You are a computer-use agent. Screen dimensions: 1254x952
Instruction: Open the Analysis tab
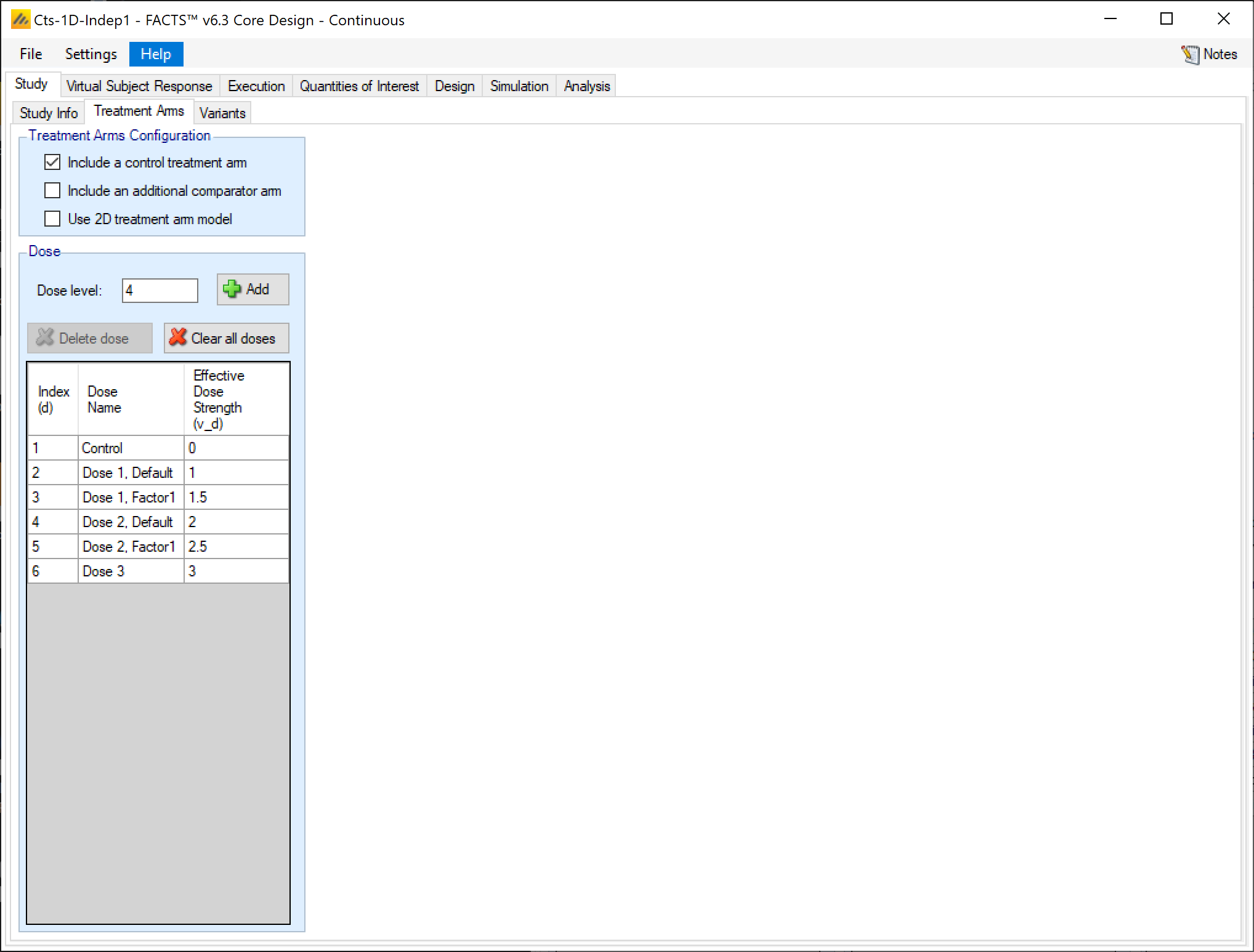pos(586,86)
